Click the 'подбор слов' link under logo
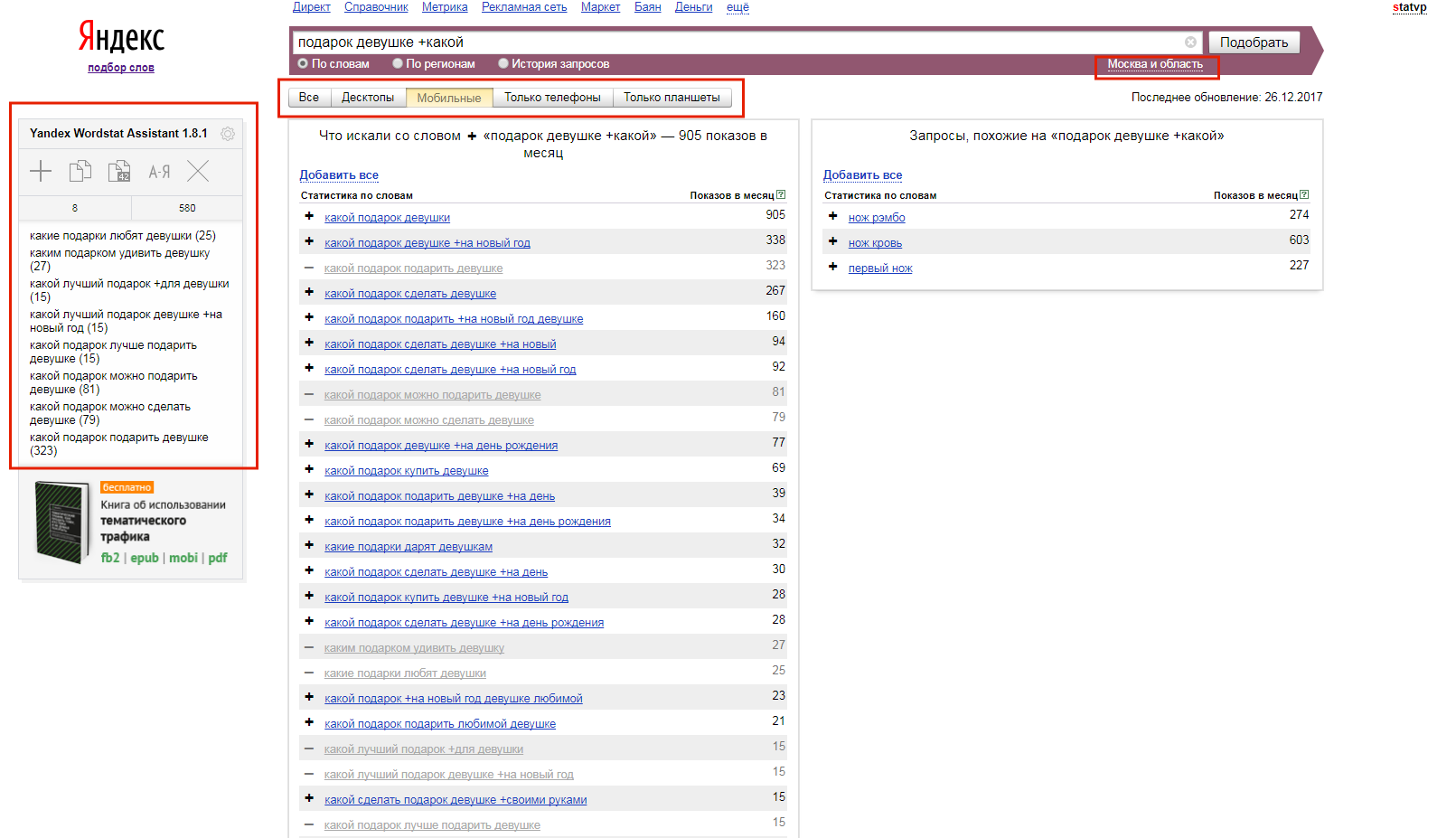The width and height of the screenshot is (1456, 838). pos(121,68)
